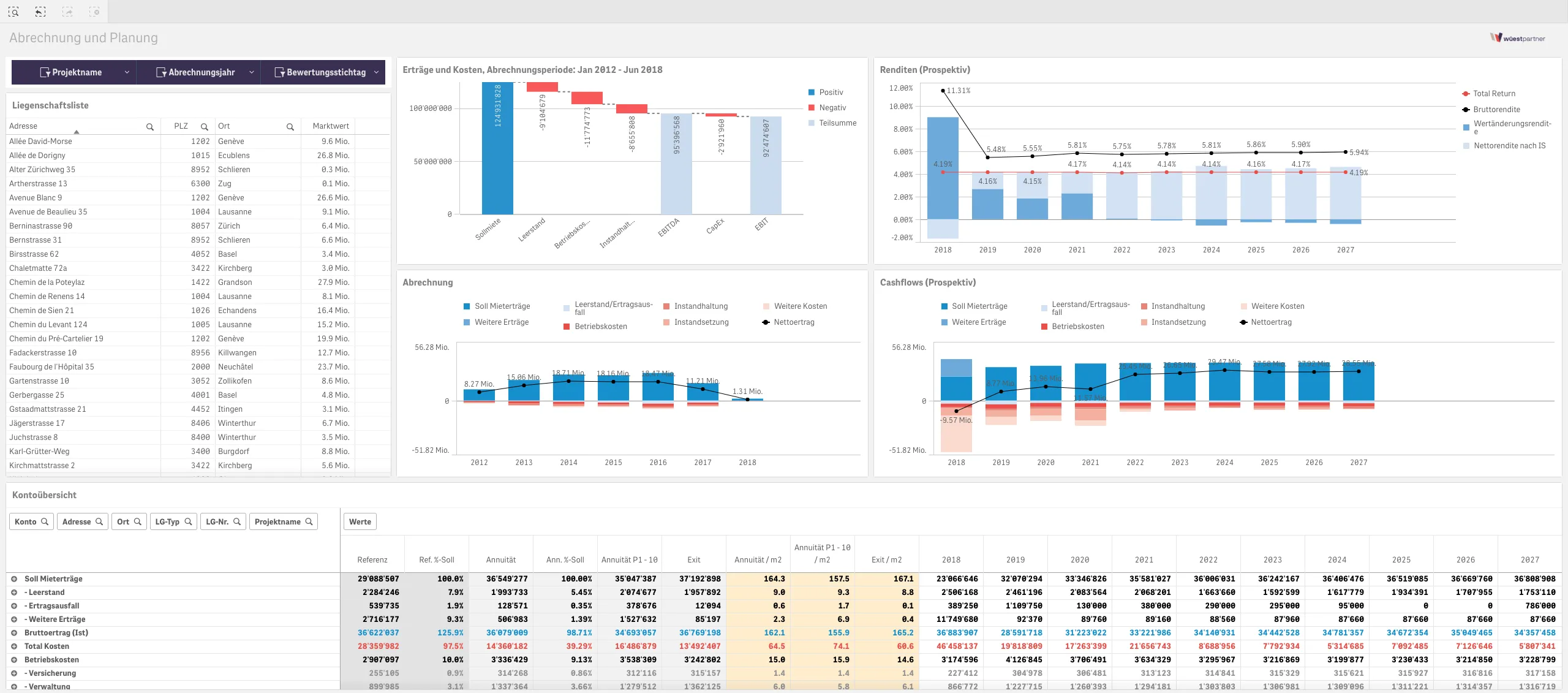Click search icon on Ort pivot filter

pos(138,521)
